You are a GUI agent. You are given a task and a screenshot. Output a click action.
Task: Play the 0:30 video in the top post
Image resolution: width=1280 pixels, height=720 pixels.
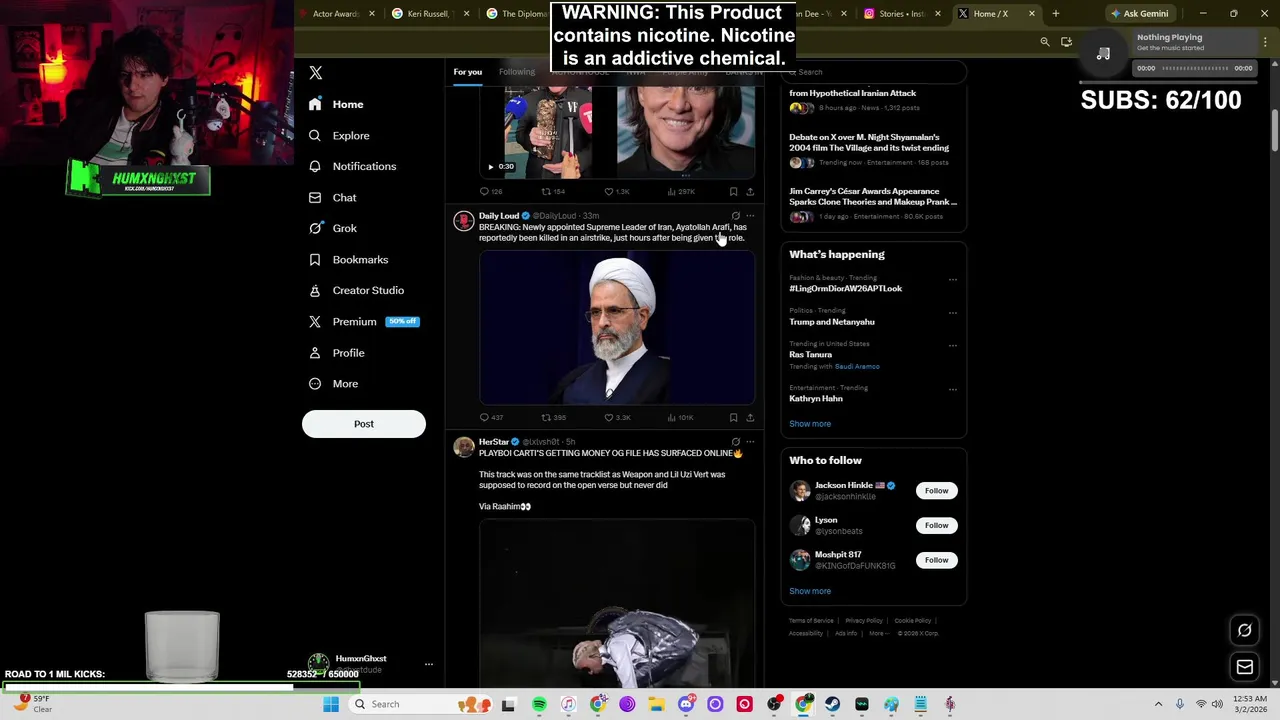490,167
